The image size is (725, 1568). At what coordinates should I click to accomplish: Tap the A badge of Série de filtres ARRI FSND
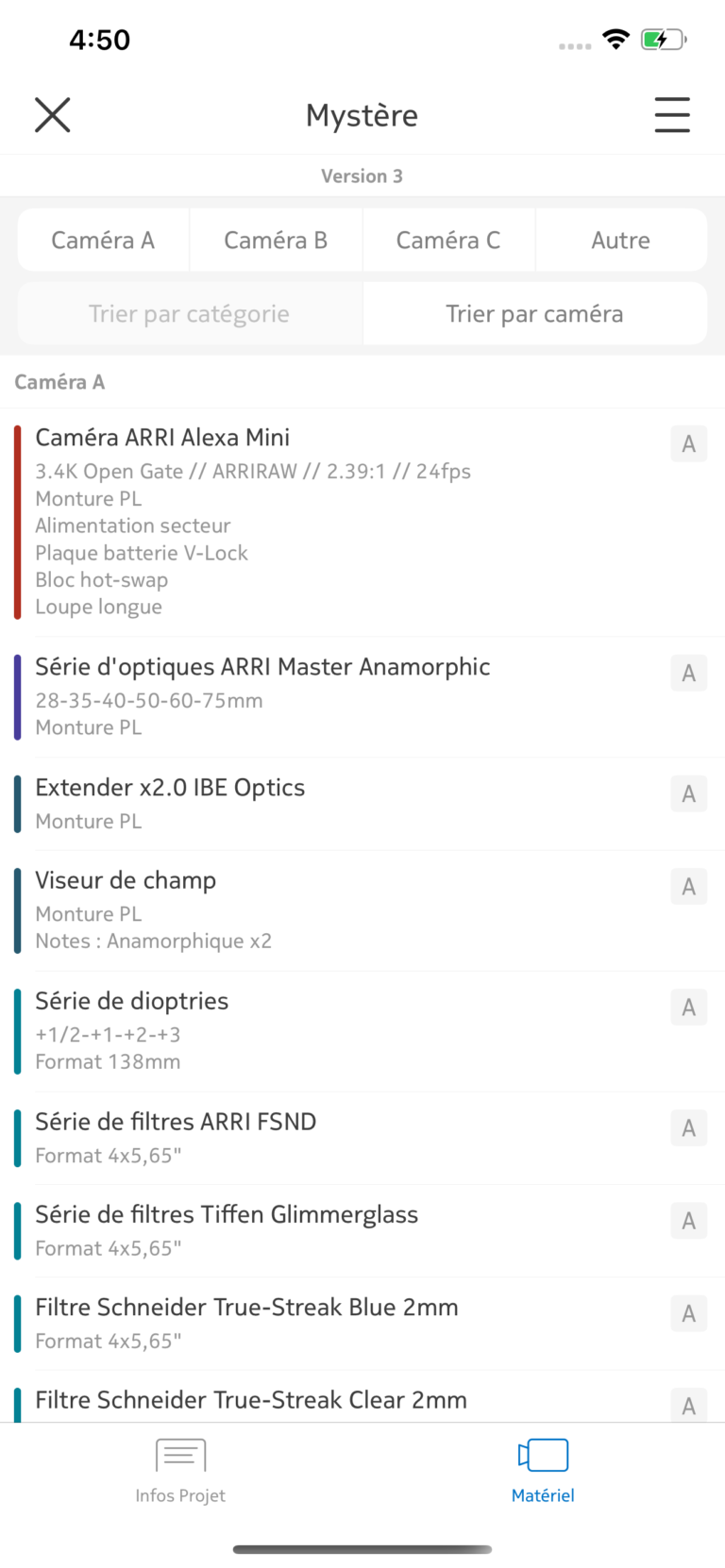[689, 1127]
